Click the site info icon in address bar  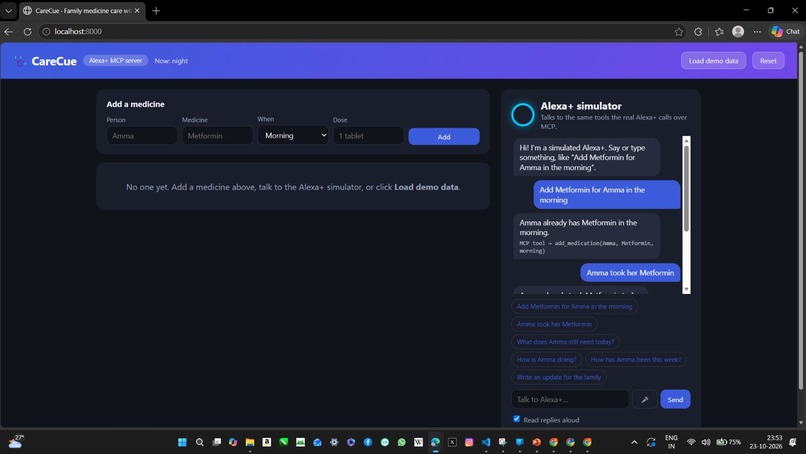point(46,31)
